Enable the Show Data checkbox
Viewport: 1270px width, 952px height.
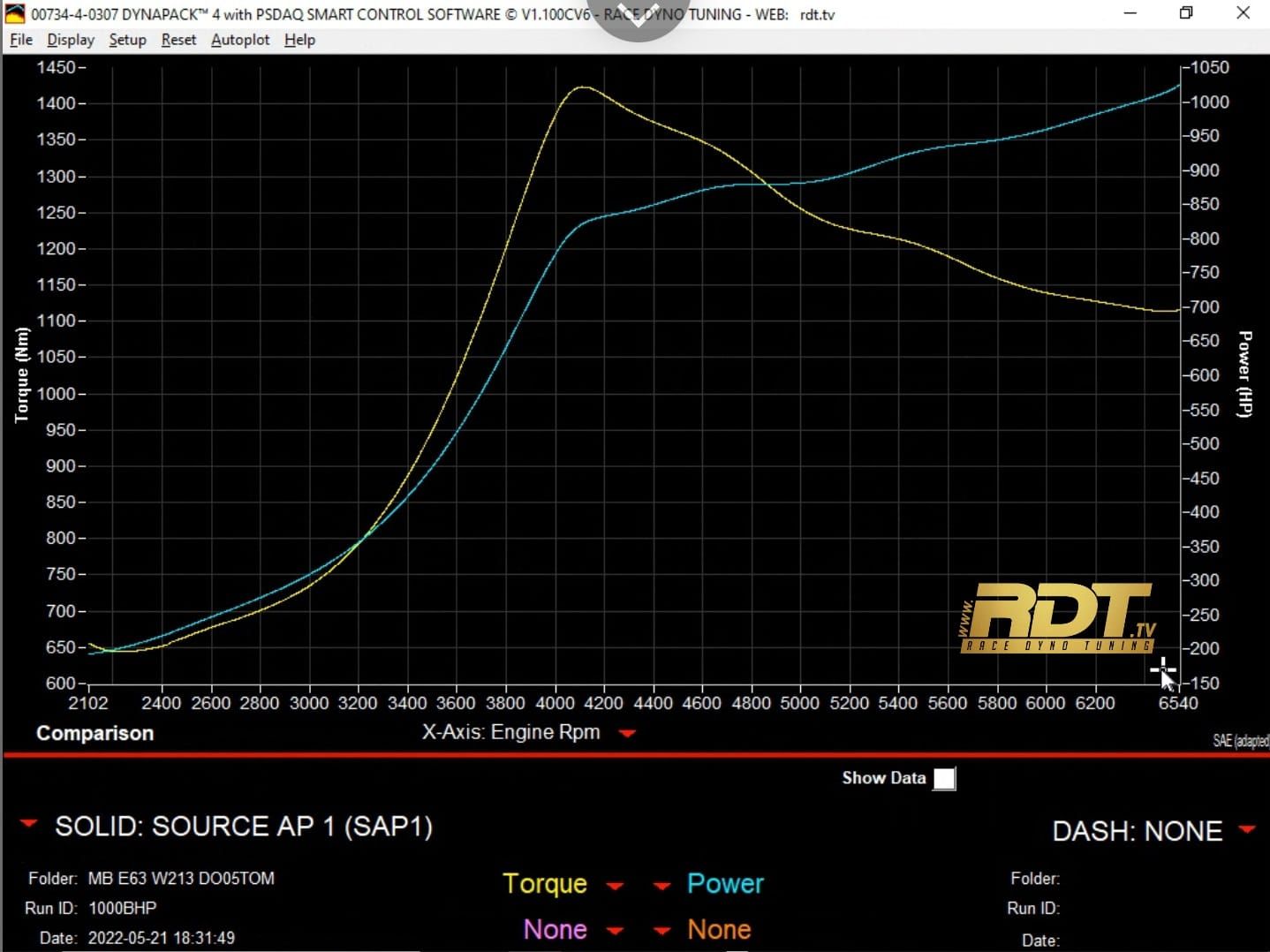(944, 779)
